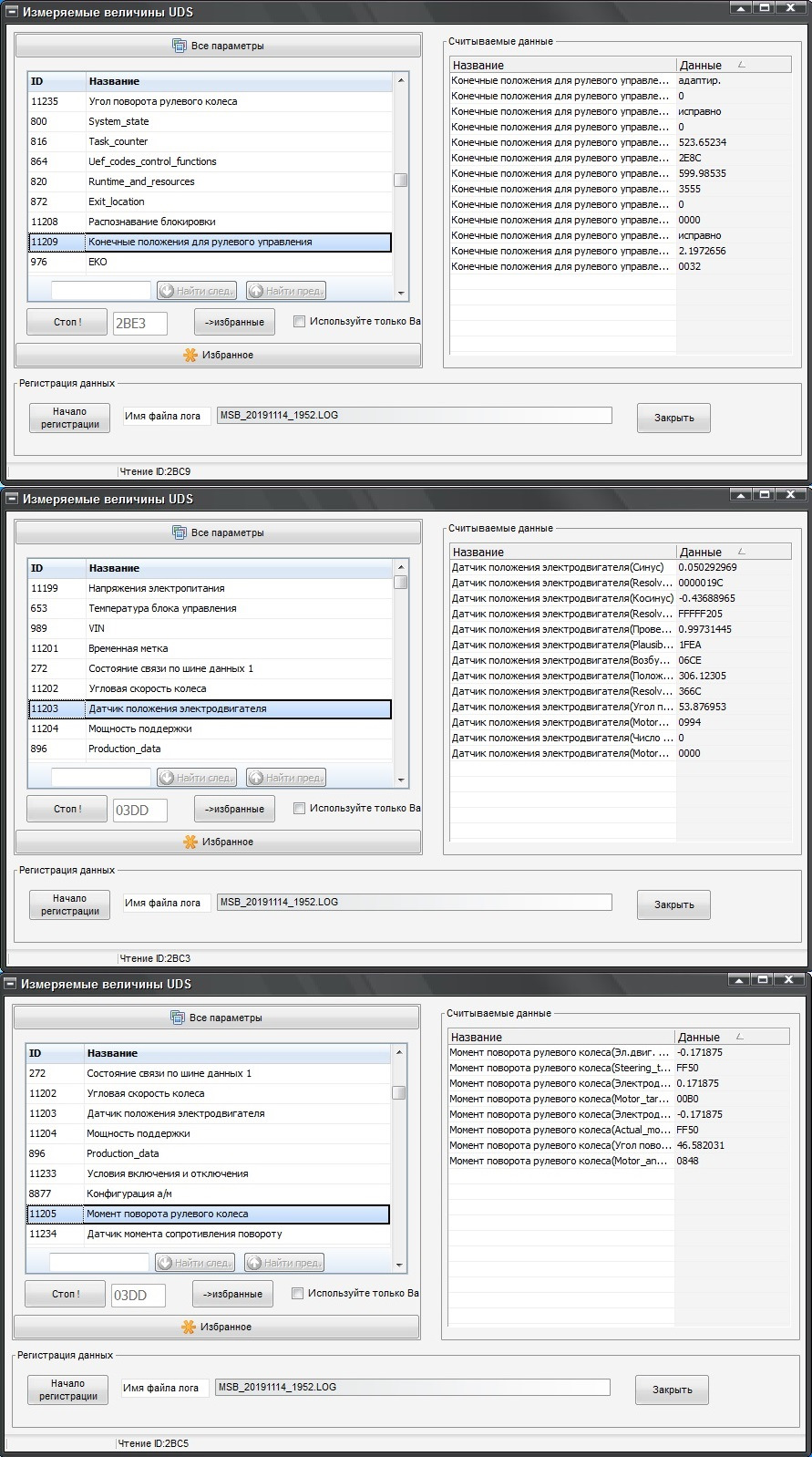812x1457 pixels.
Task: Open system menu icon of top window
Action: (x=12, y=12)
